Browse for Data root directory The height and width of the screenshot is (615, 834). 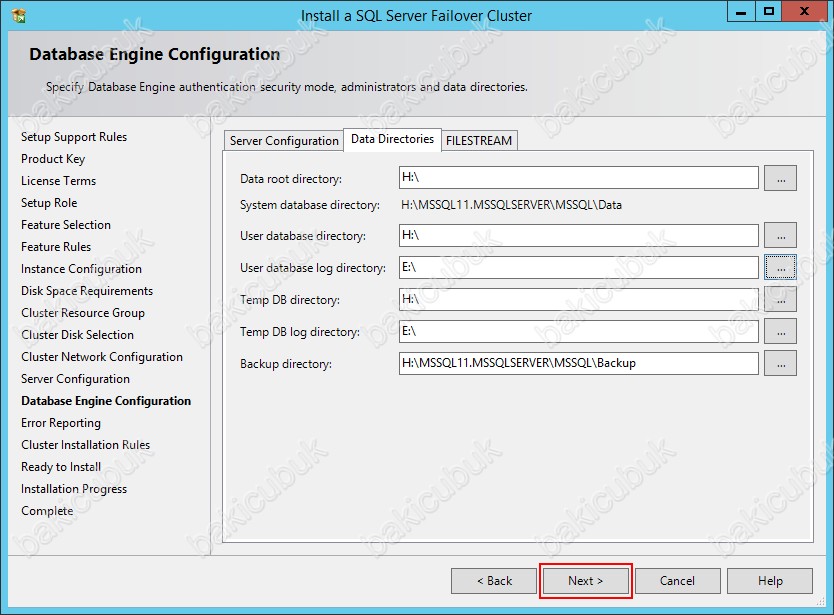pos(780,178)
